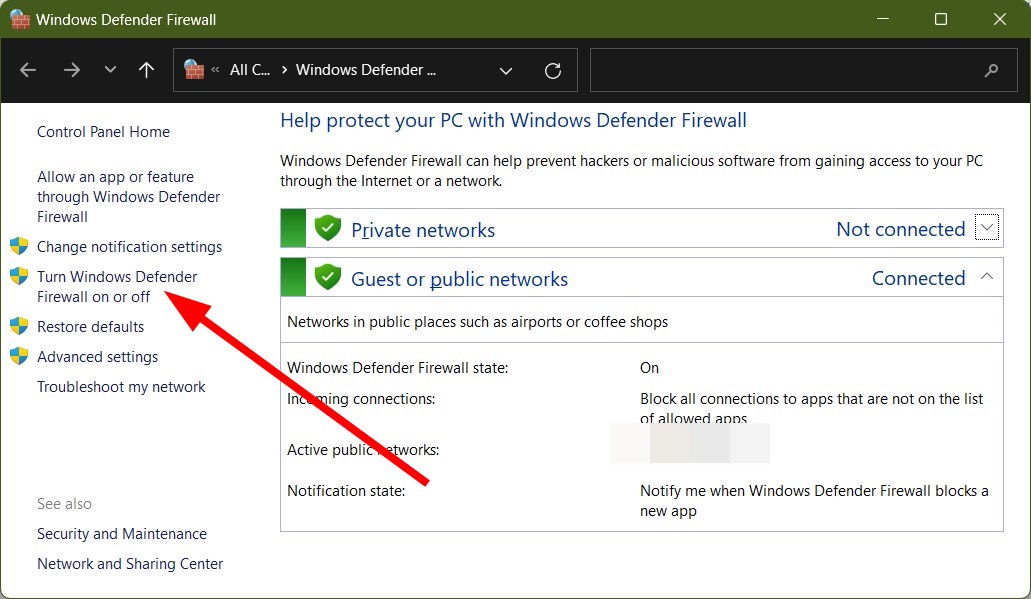
Task: Open Advanced settings
Action: (x=97, y=357)
